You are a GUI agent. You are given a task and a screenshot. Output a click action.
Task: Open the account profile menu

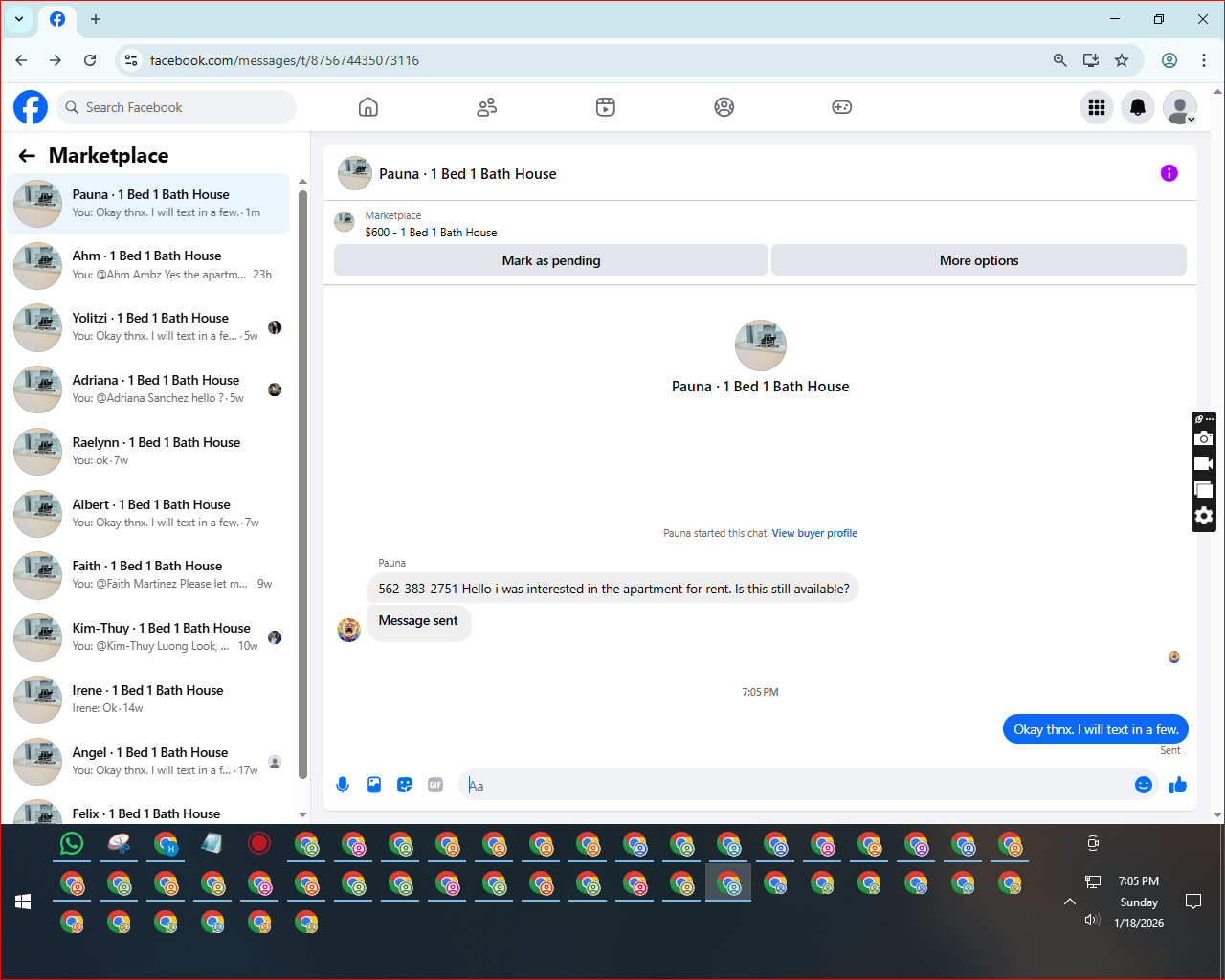coord(1180,107)
